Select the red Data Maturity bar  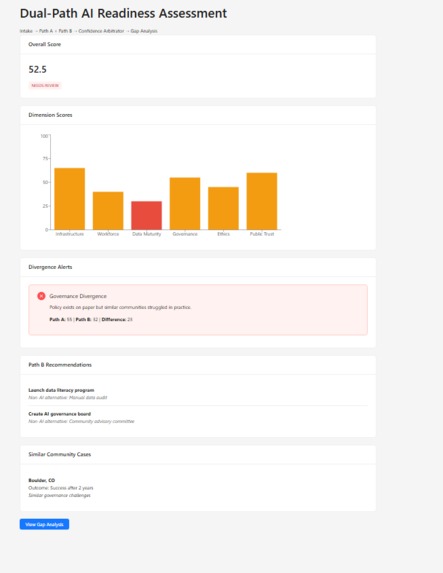pyautogui.click(x=147, y=215)
